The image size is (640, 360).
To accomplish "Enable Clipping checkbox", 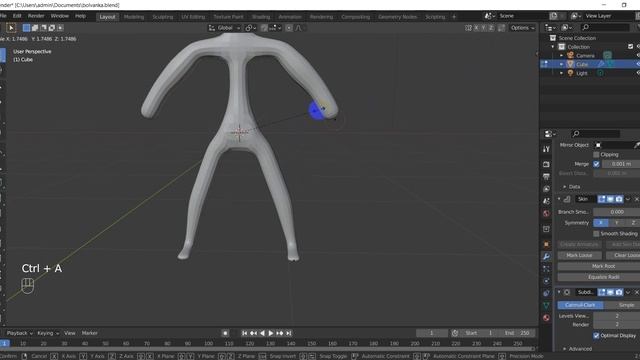I will (596, 155).
